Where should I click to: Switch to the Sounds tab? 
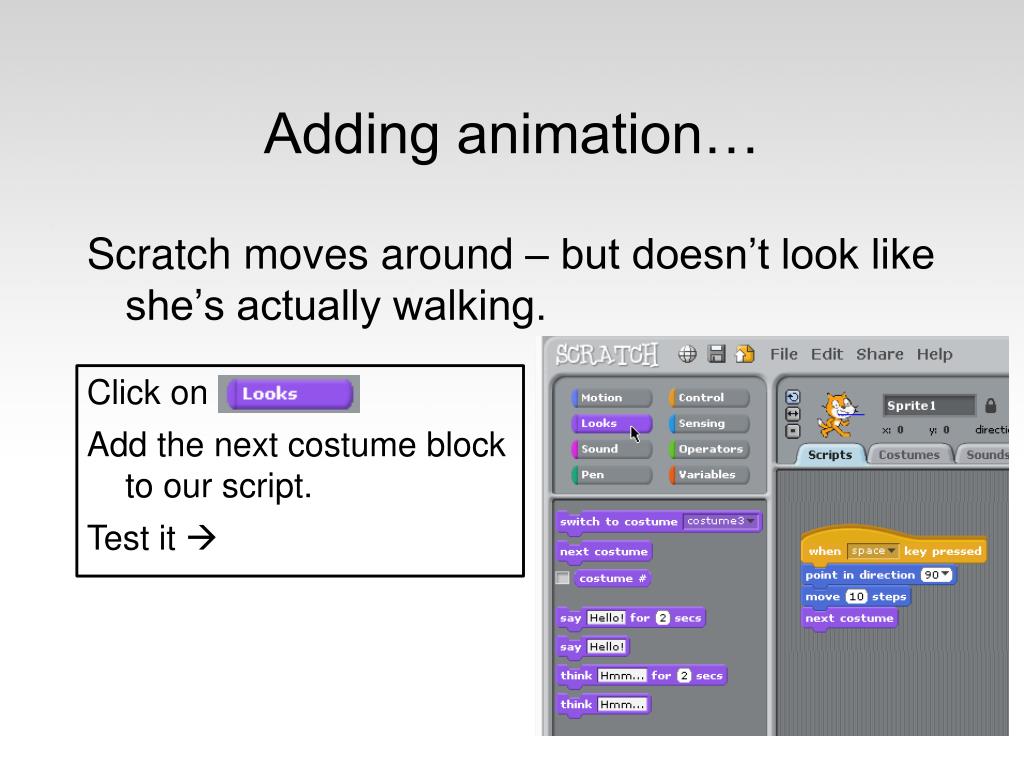985,455
